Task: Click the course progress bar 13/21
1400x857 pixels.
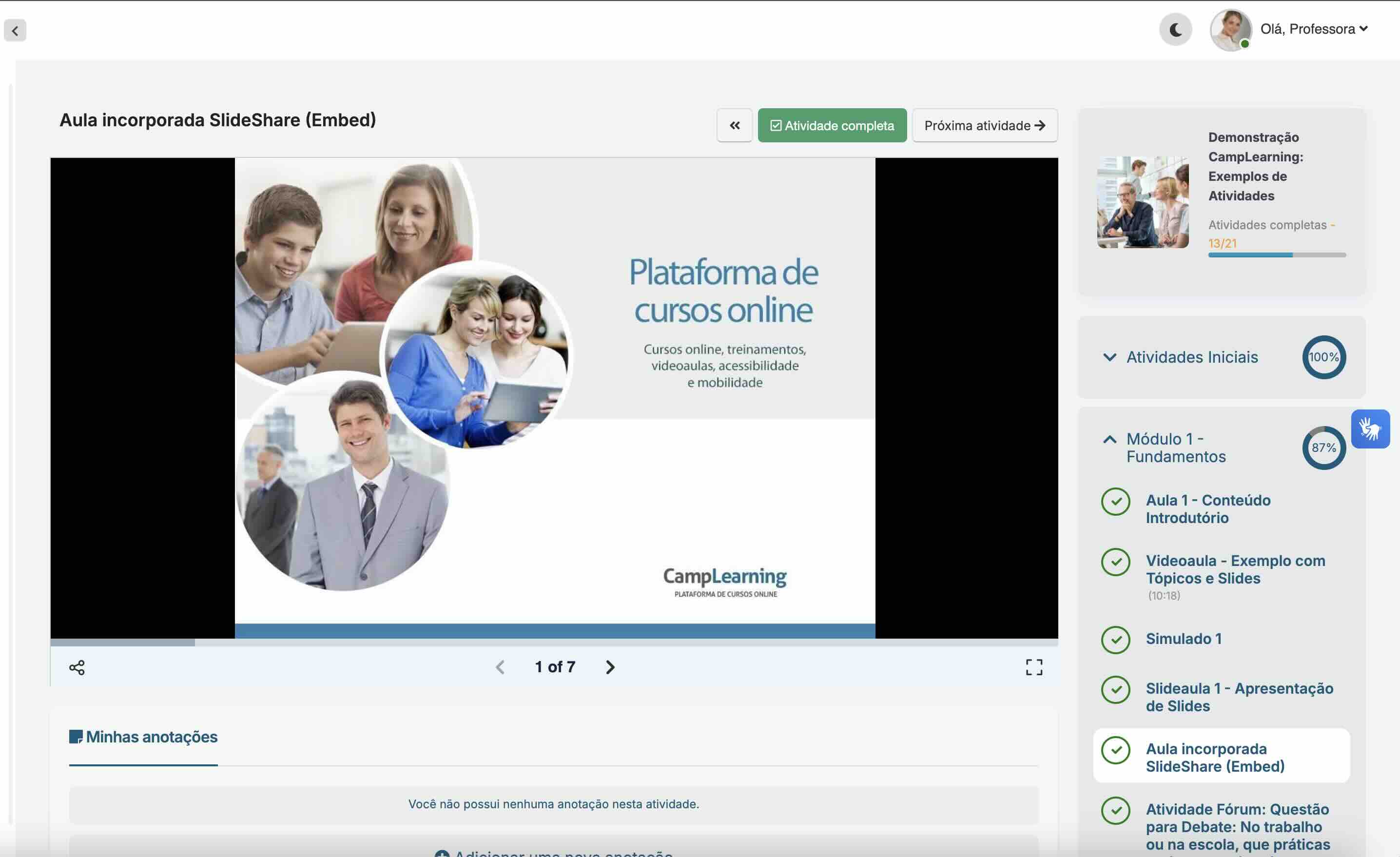Action: click(1277, 255)
